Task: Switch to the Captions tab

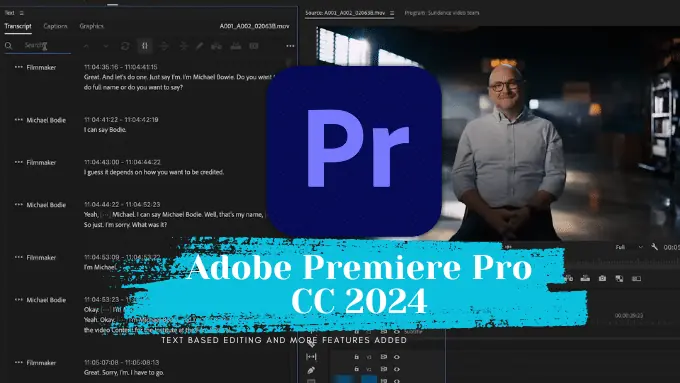Action: [x=55, y=26]
